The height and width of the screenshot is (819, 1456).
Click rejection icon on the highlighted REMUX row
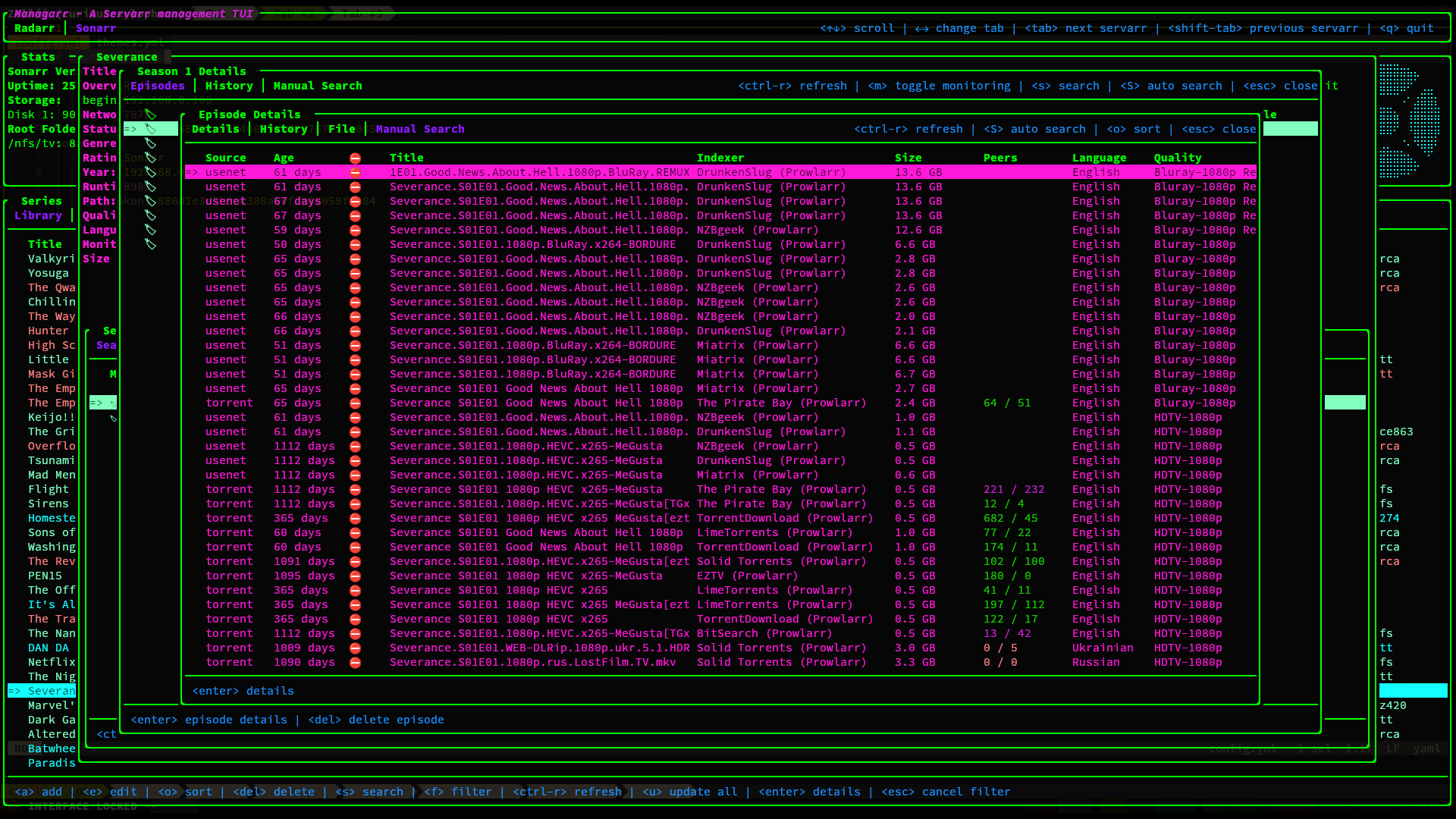pos(355,173)
